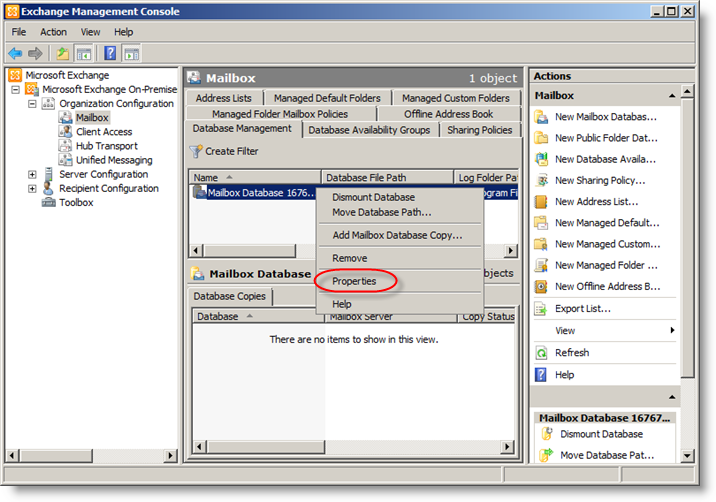The height and width of the screenshot is (502, 716).
Task: Select the Mailbox tree node
Action: point(92,117)
